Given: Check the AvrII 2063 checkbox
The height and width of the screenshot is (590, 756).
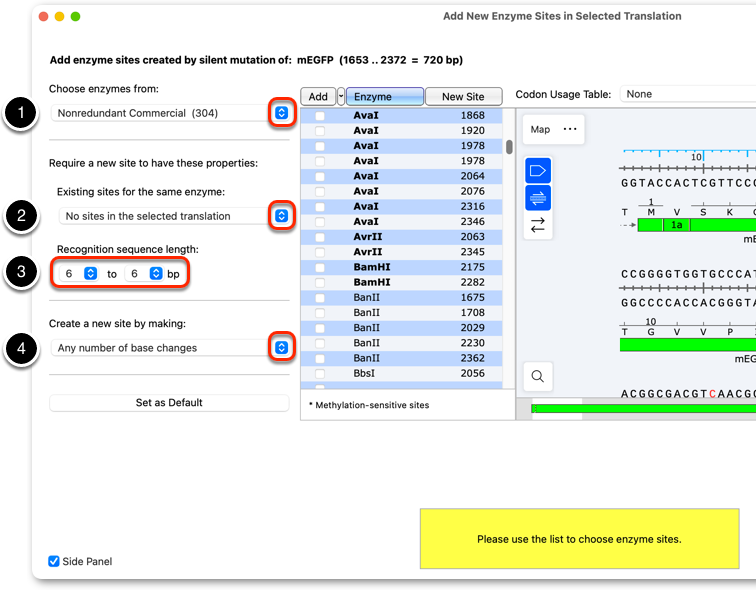Looking at the screenshot, I should 320,237.
